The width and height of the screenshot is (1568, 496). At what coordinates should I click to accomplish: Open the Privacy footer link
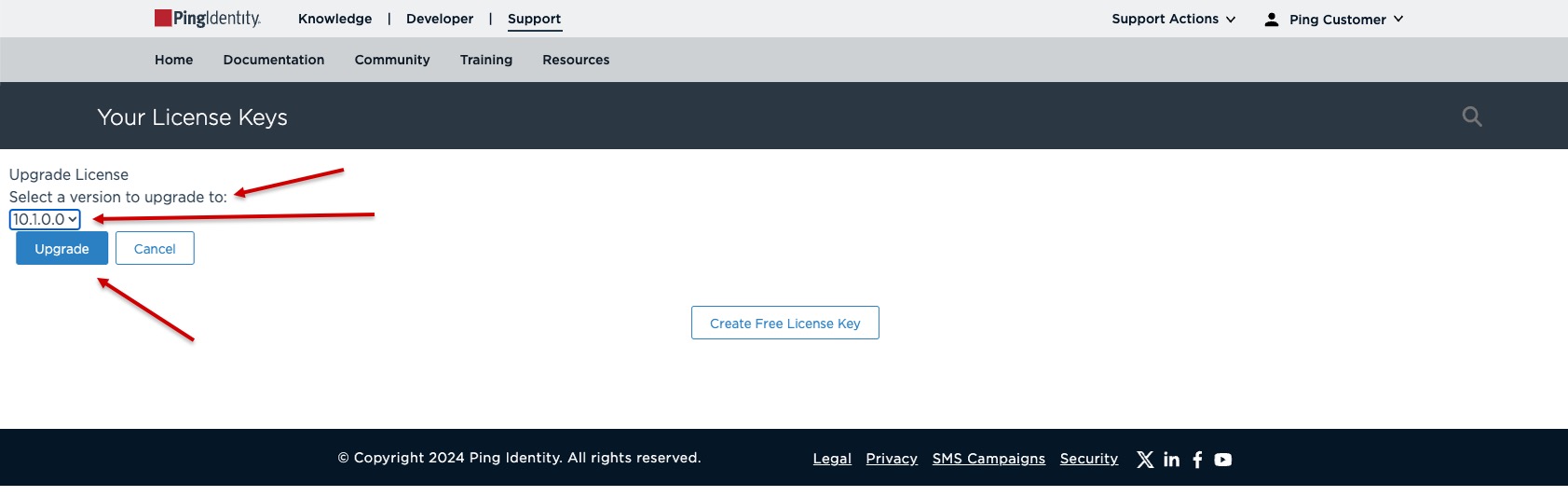[x=892, y=459]
